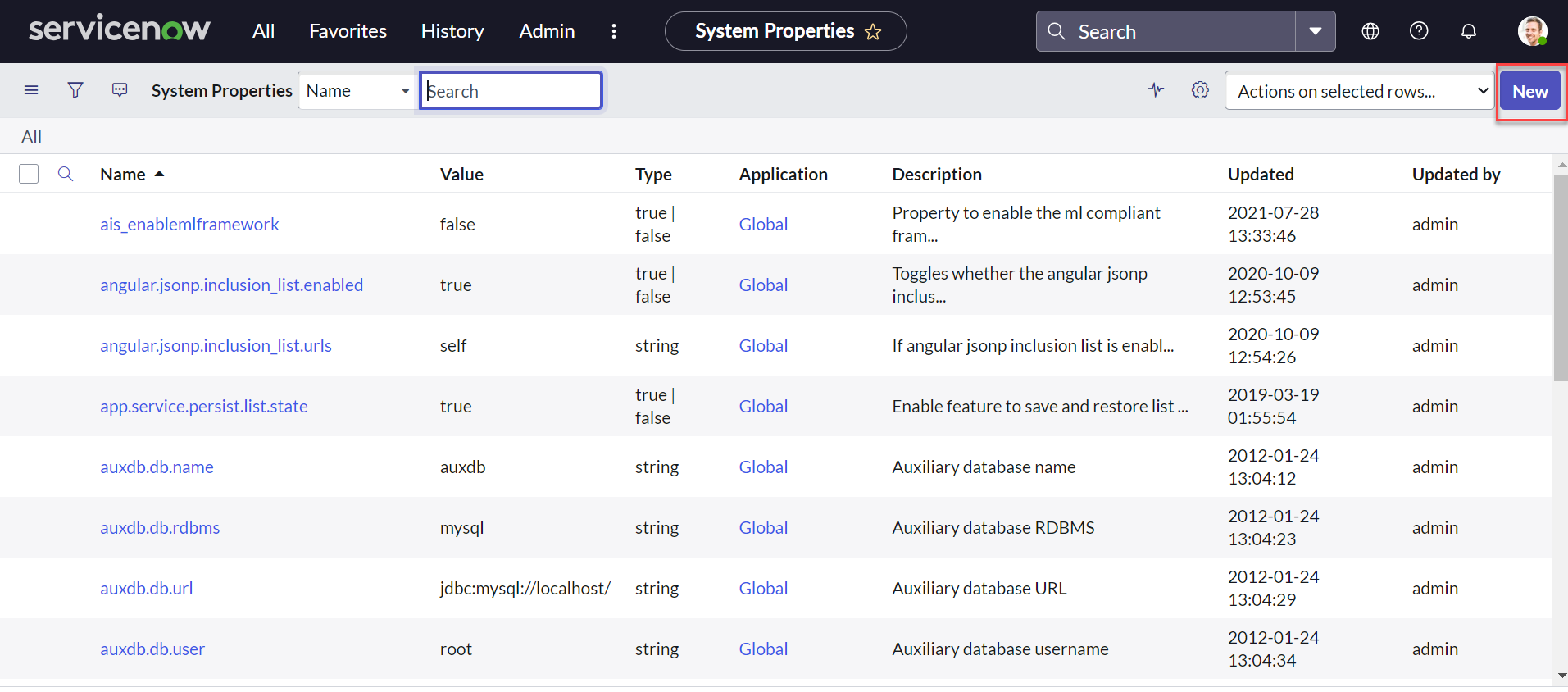Expand the global search options arrow
This screenshot has width=1568, height=692.
1316,31
